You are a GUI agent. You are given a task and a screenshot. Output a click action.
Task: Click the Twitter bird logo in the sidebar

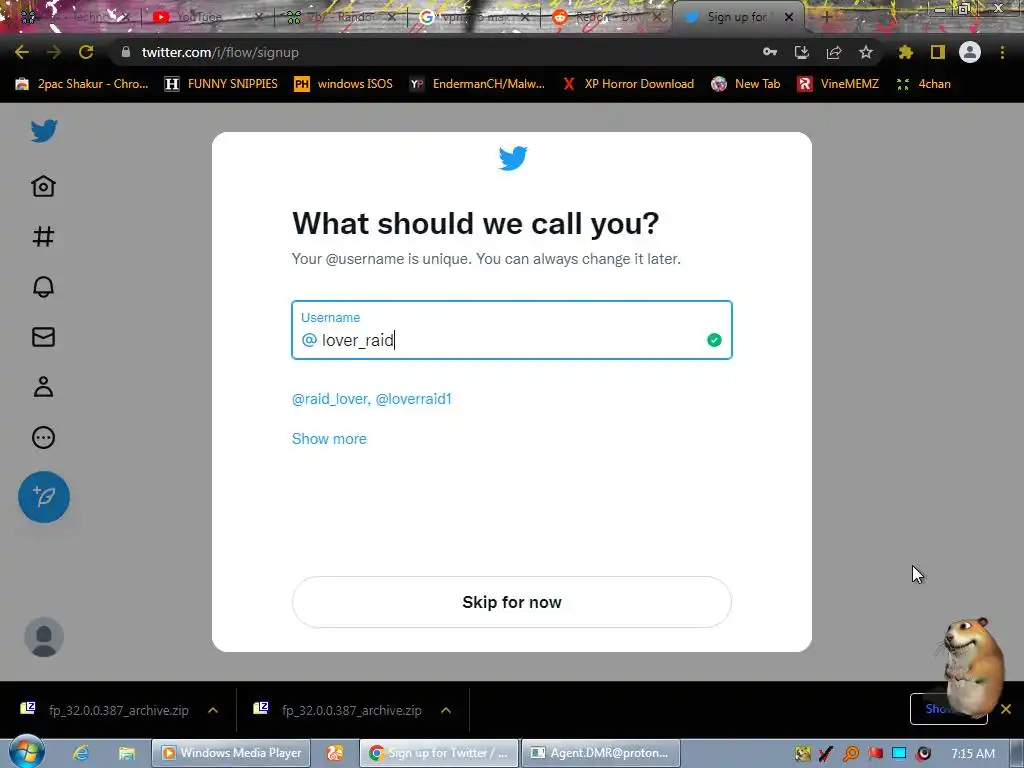tap(44, 131)
